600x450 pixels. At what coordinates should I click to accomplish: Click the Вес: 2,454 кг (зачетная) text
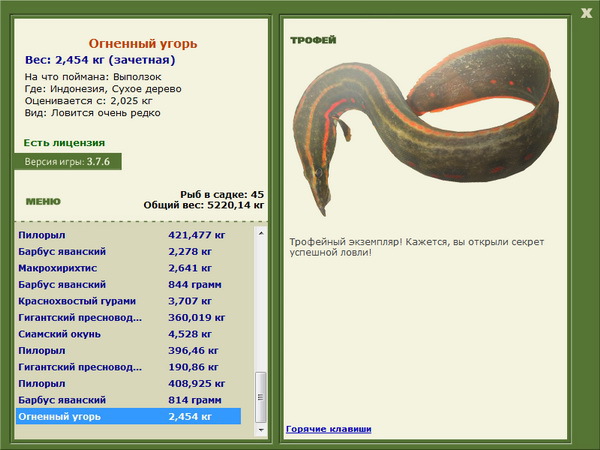[x=100, y=60]
